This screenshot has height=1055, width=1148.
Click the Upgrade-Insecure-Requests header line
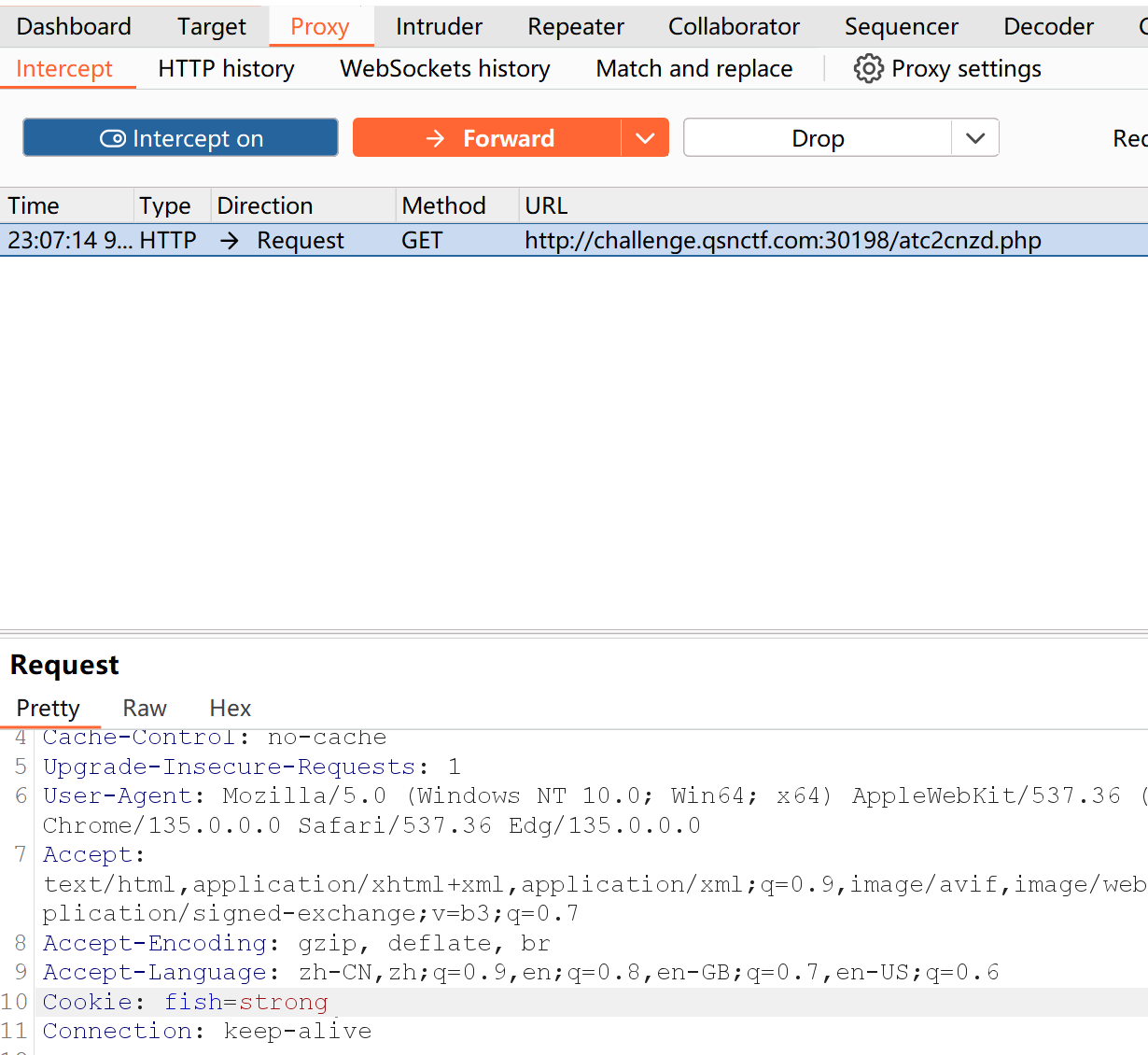[x=252, y=767]
